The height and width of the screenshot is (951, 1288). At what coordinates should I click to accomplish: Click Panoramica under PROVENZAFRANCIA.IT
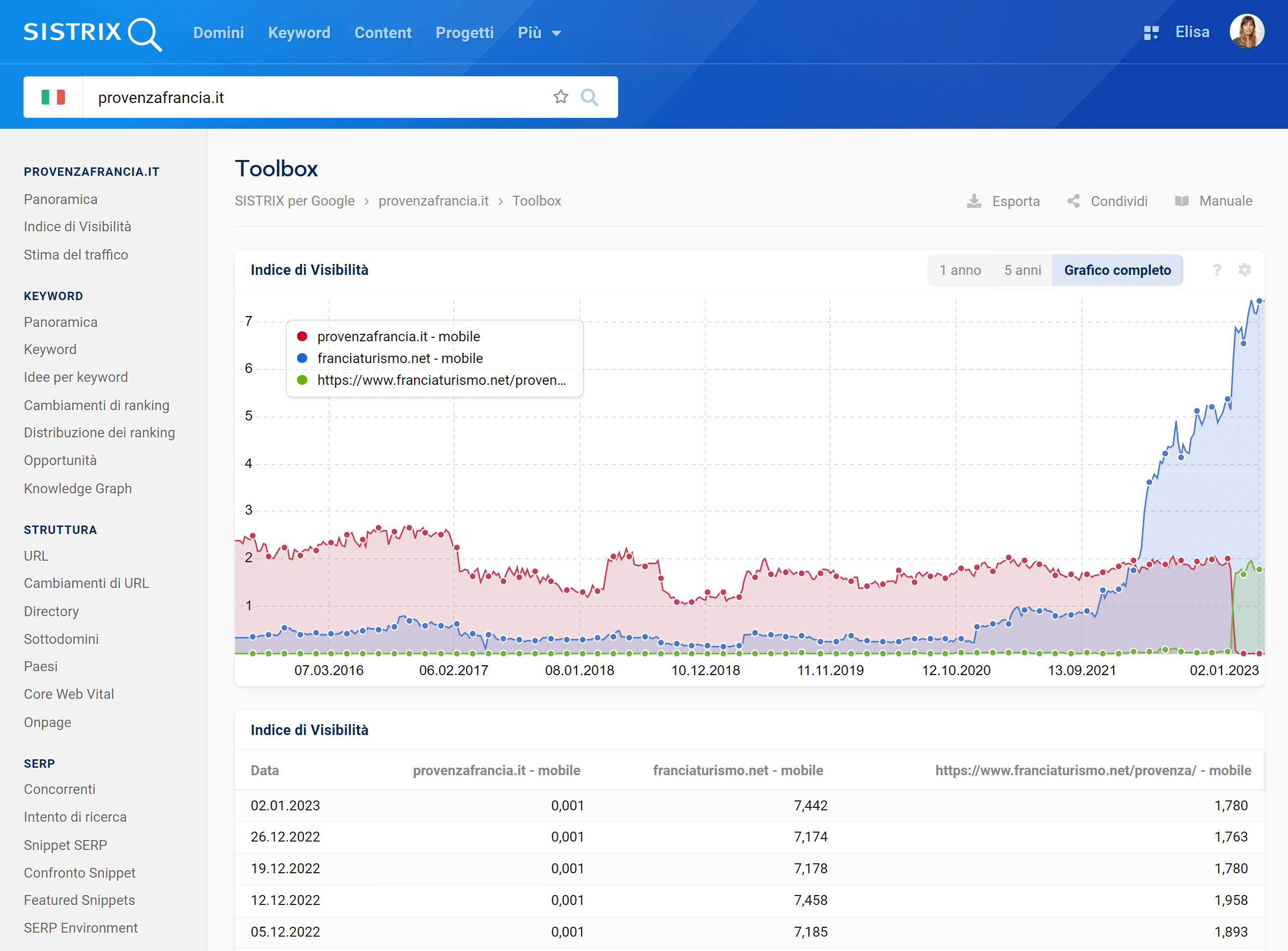(60, 199)
